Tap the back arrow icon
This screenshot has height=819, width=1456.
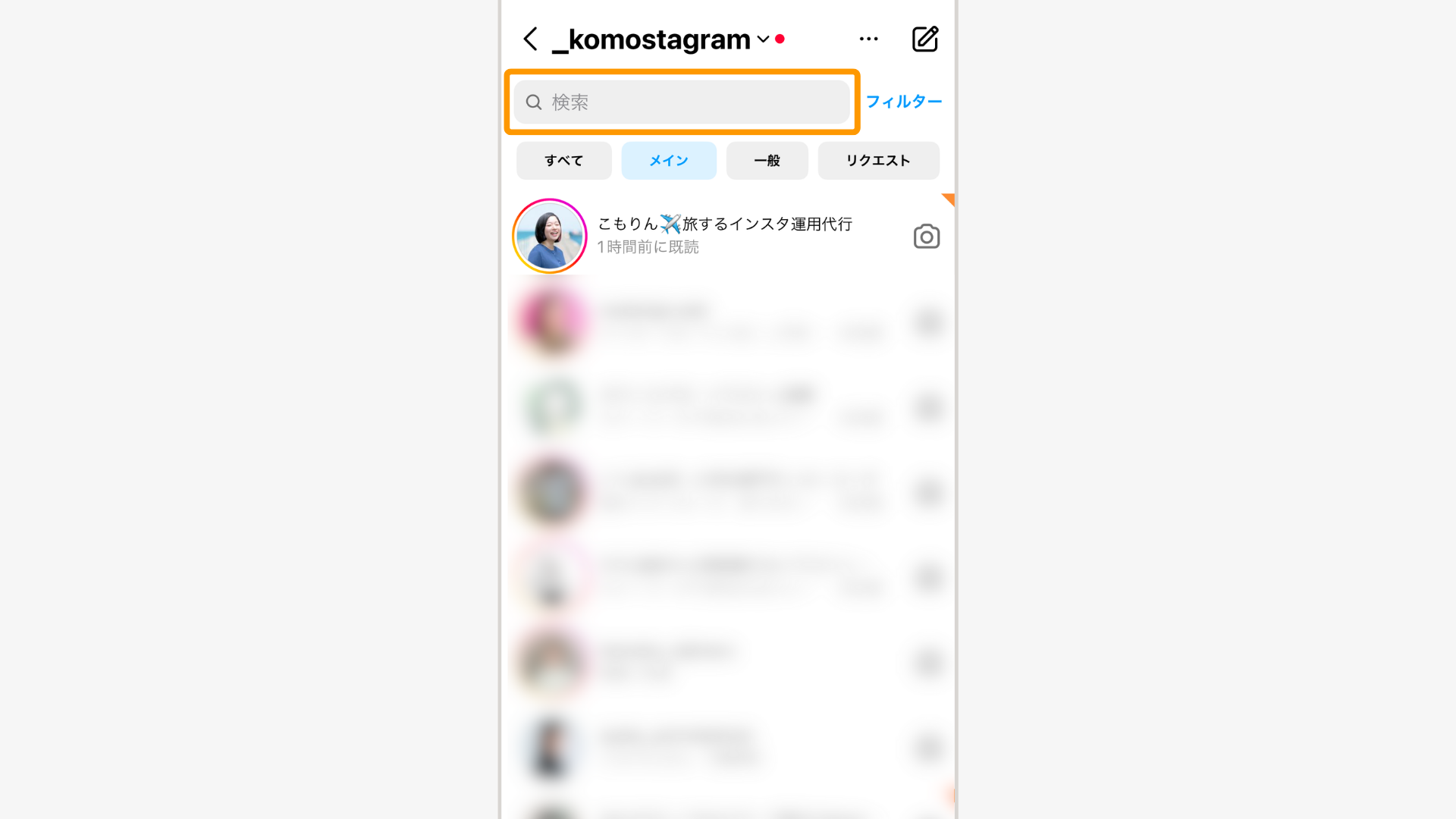click(x=531, y=39)
